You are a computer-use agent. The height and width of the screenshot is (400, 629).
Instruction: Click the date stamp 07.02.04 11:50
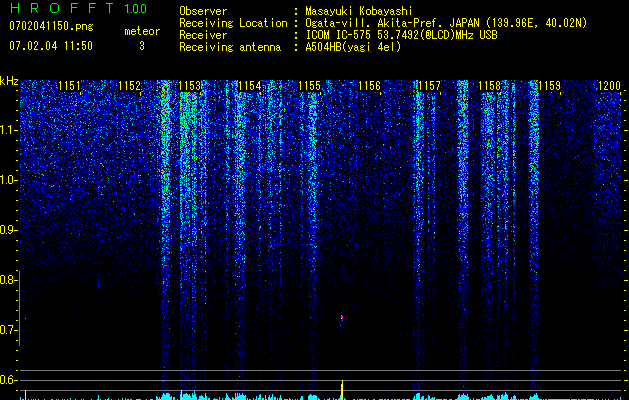tap(51, 46)
